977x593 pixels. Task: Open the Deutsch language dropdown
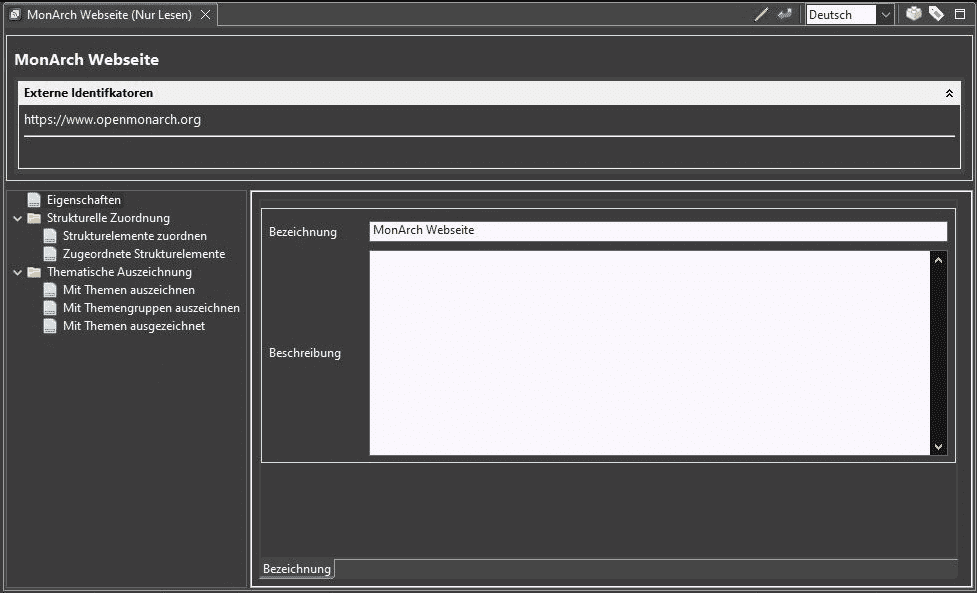click(885, 15)
